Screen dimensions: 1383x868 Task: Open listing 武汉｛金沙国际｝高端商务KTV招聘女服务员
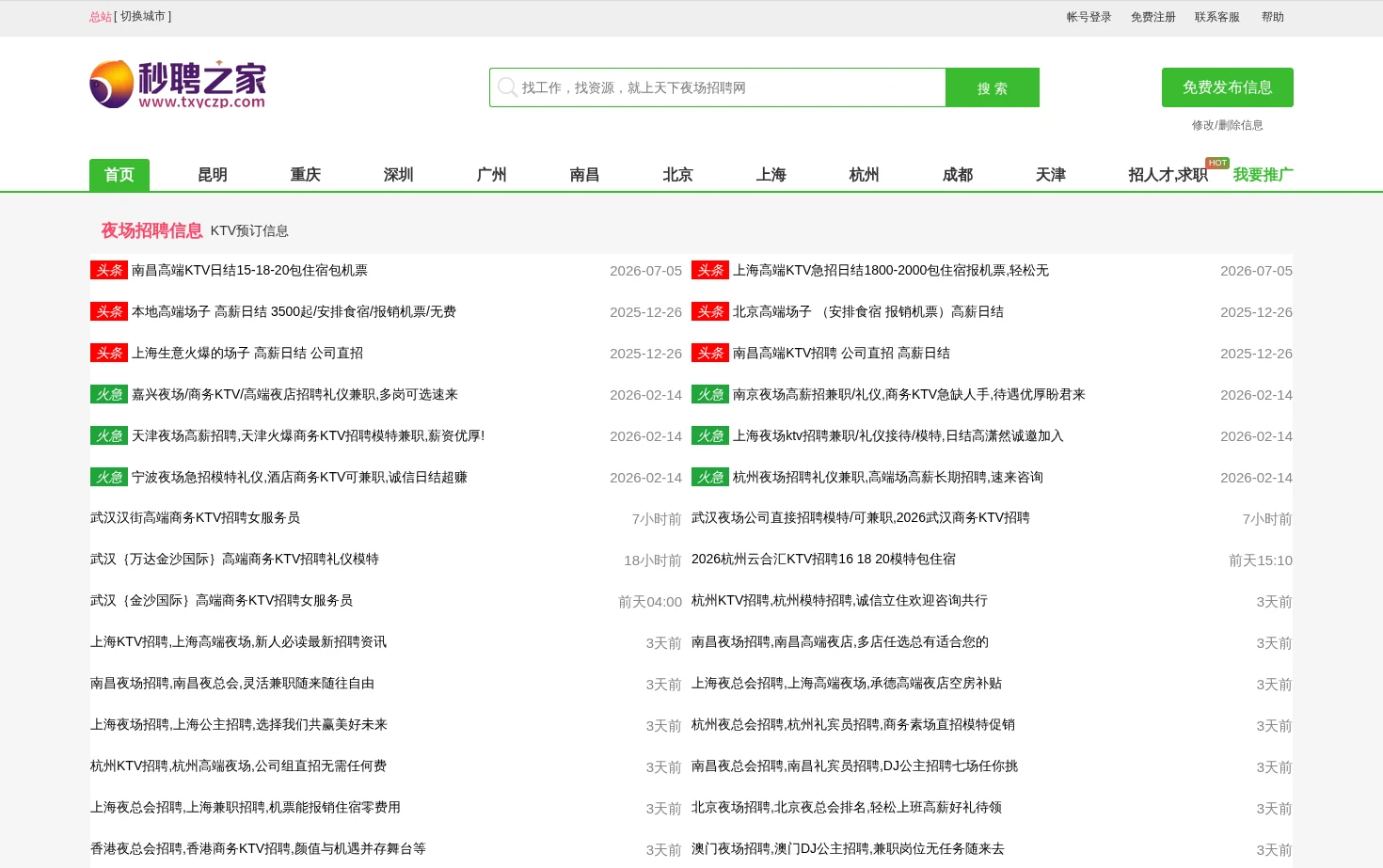[221, 600]
